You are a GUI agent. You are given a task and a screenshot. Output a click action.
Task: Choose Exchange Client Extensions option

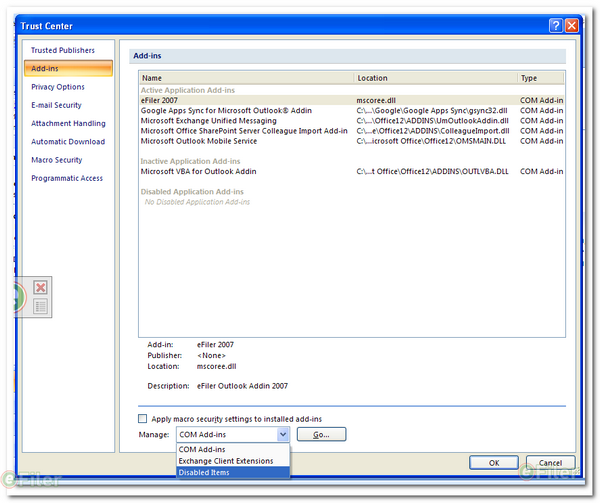coord(233,461)
